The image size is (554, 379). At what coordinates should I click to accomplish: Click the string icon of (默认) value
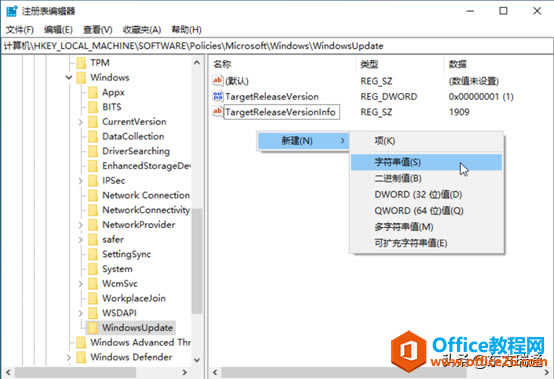point(218,81)
